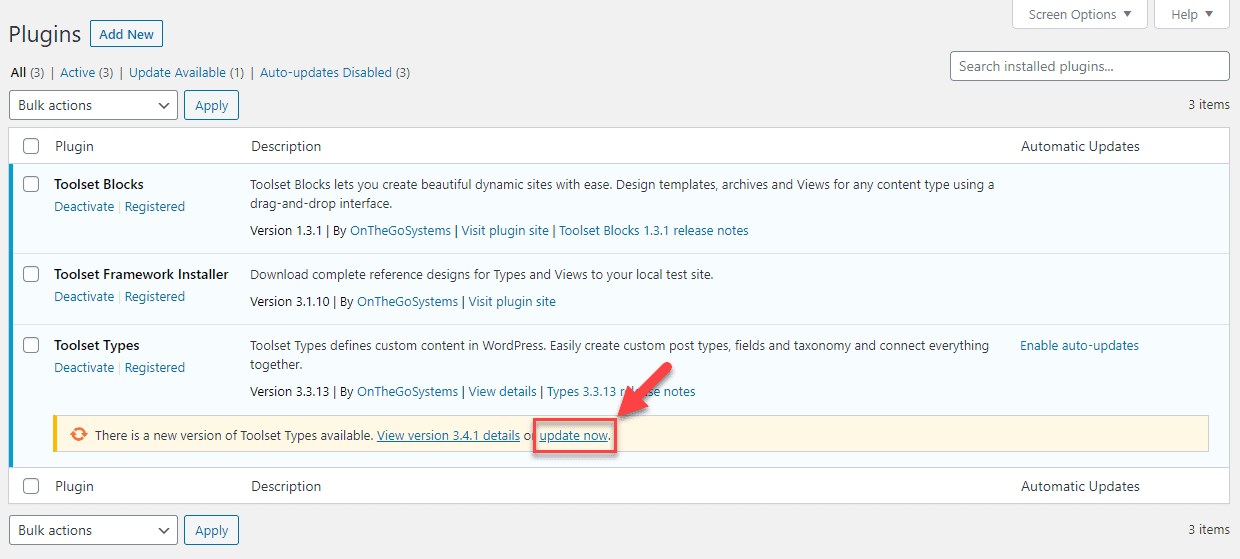Open Registered link for Toolset Blocks
Image resolution: width=1240 pixels, height=559 pixels.
(155, 206)
